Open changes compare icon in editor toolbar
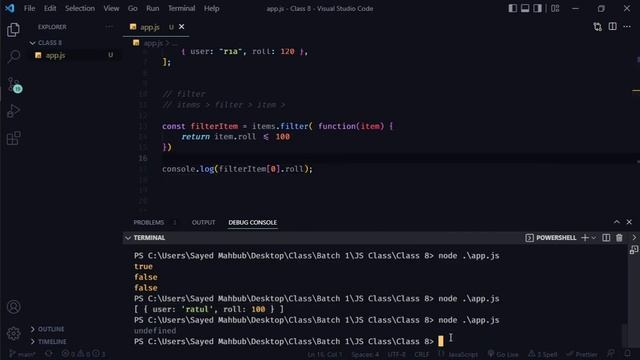640x360 pixels. pos(598,27)
